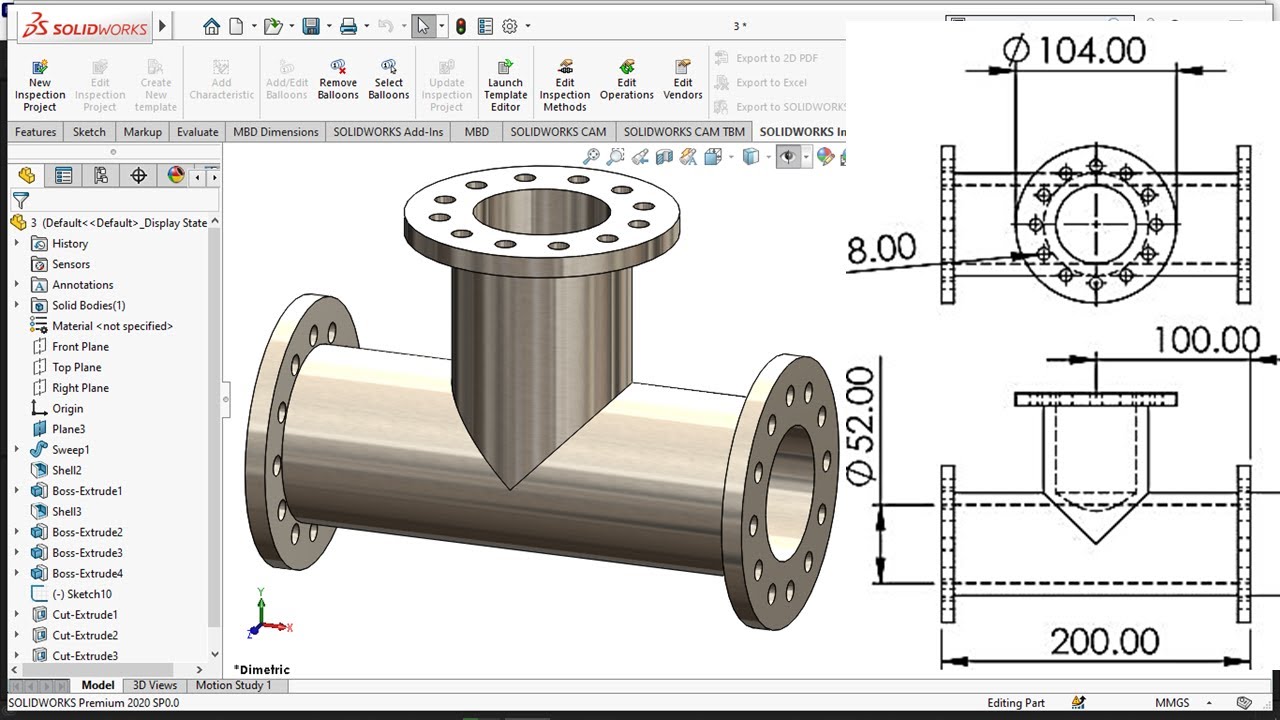Open a file with the Open folder icon
Viewport: 1280px width, 720px height.
click(x=272, y=27)
